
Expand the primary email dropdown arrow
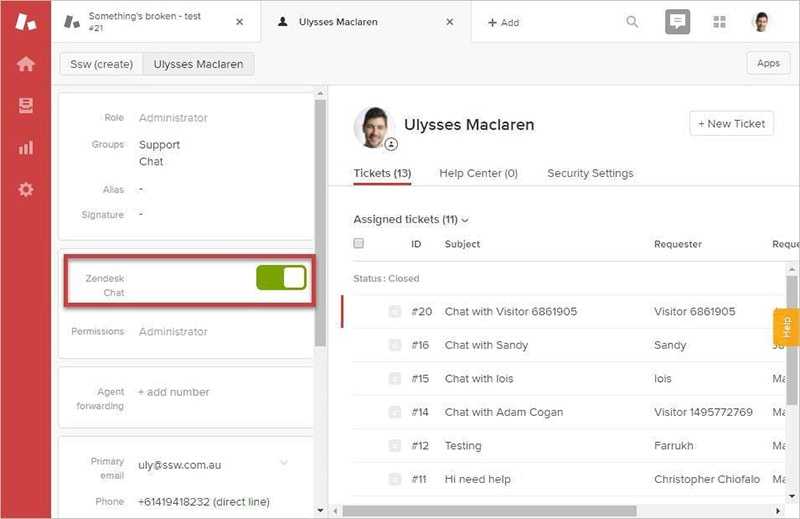(x=284, y=462)
